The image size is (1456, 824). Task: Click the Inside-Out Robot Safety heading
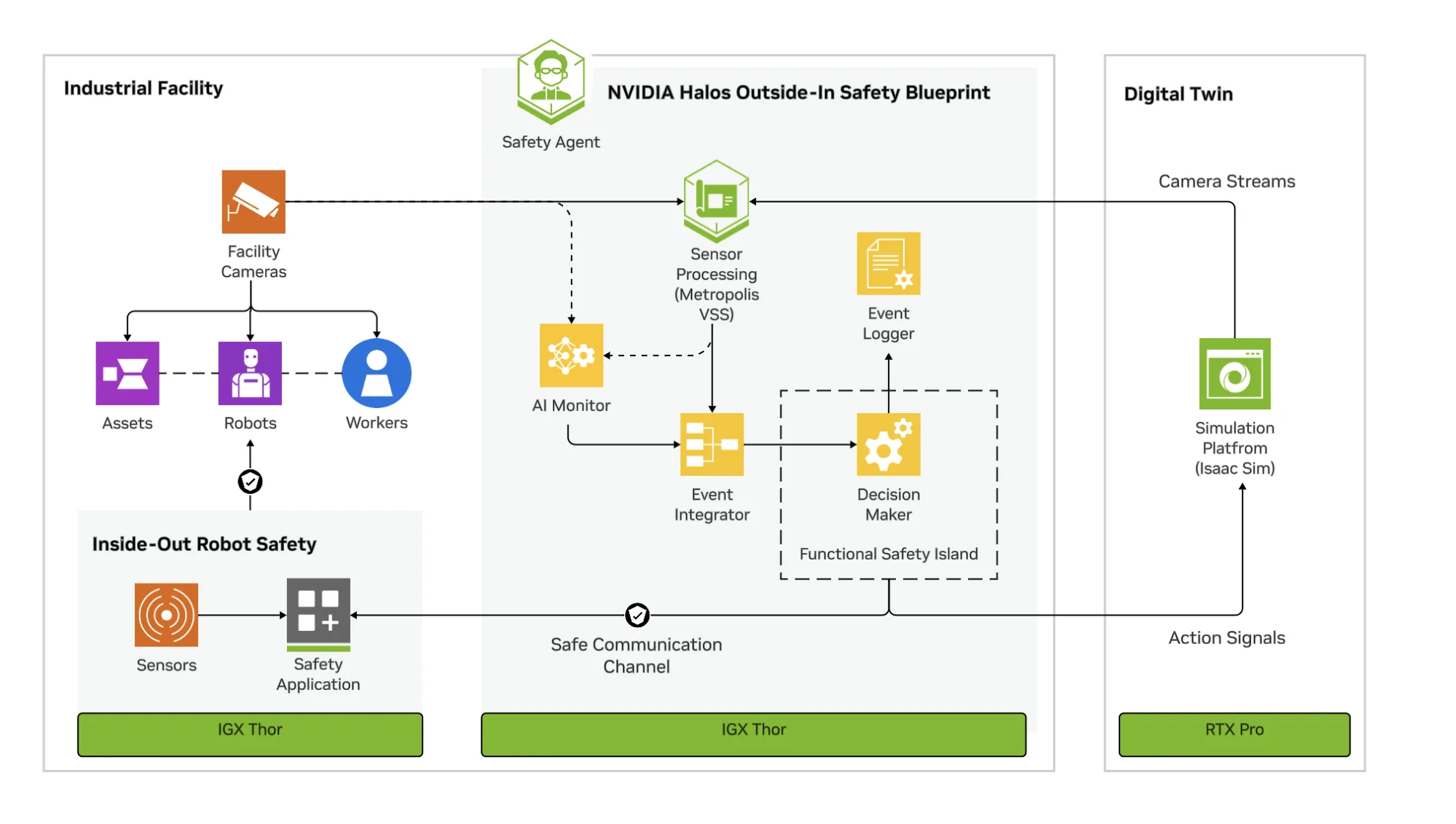tap(204, 544)
